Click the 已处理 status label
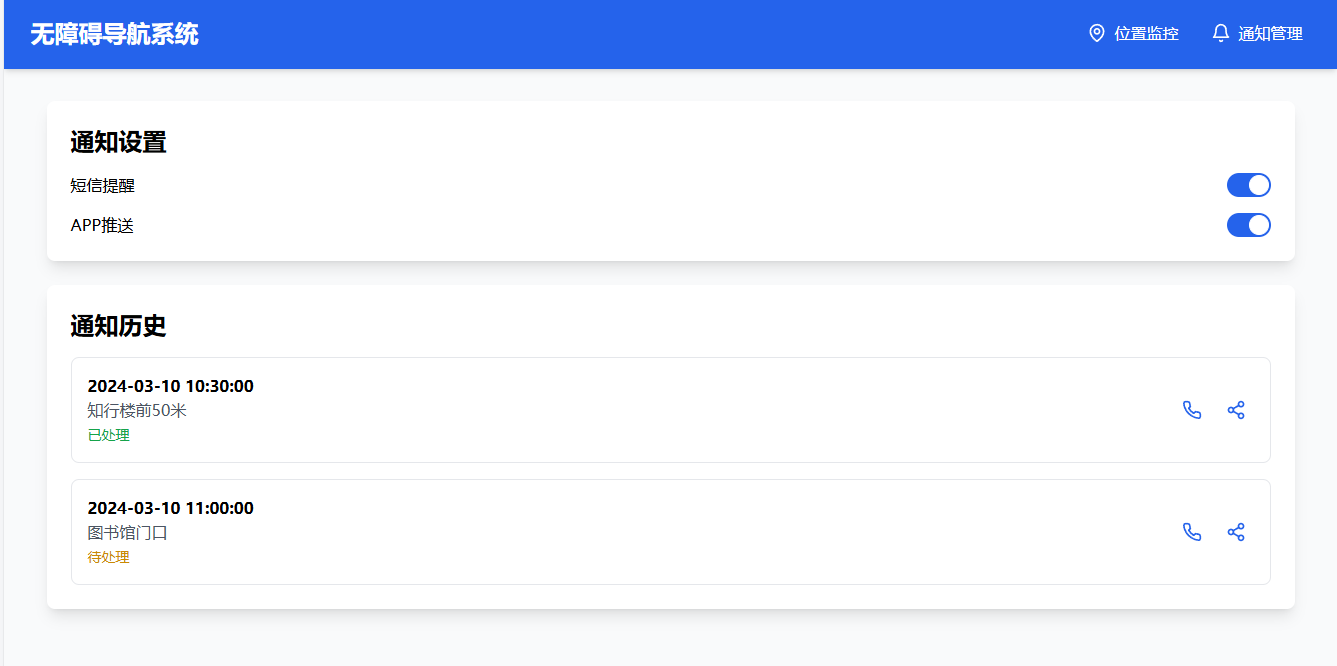Image resolution: width=1337 pixels, height=666 pixels. coord(109,435)
